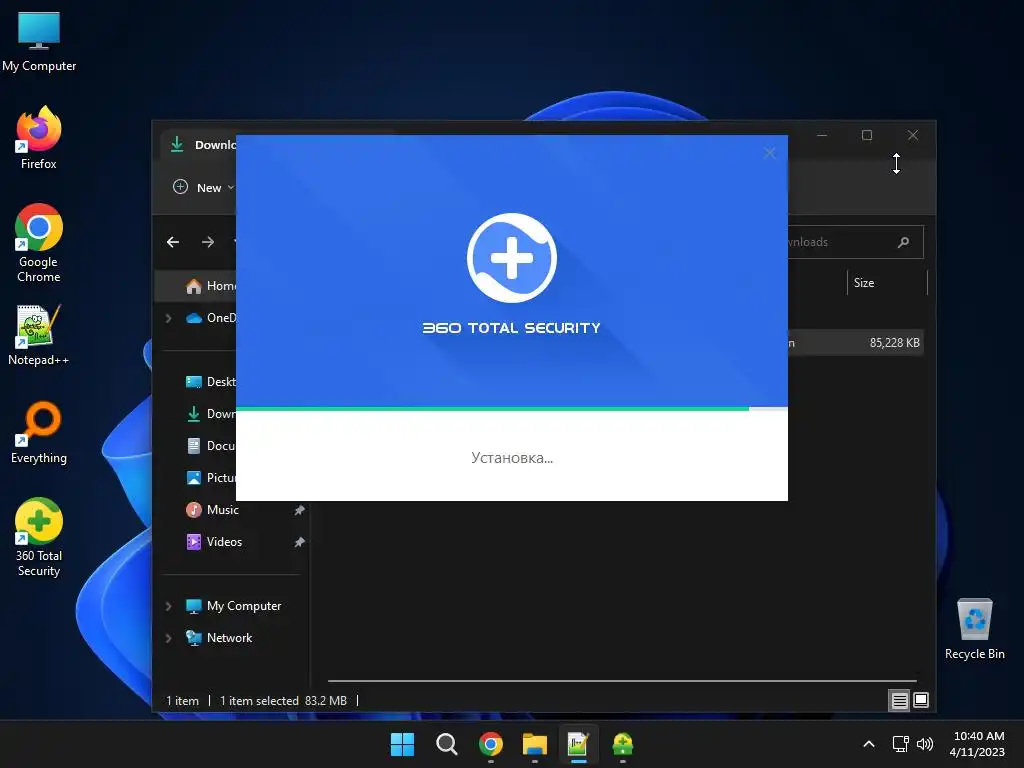Open Chrome from the taskbar
The image size is (1024, 768).
pos(491,744)
